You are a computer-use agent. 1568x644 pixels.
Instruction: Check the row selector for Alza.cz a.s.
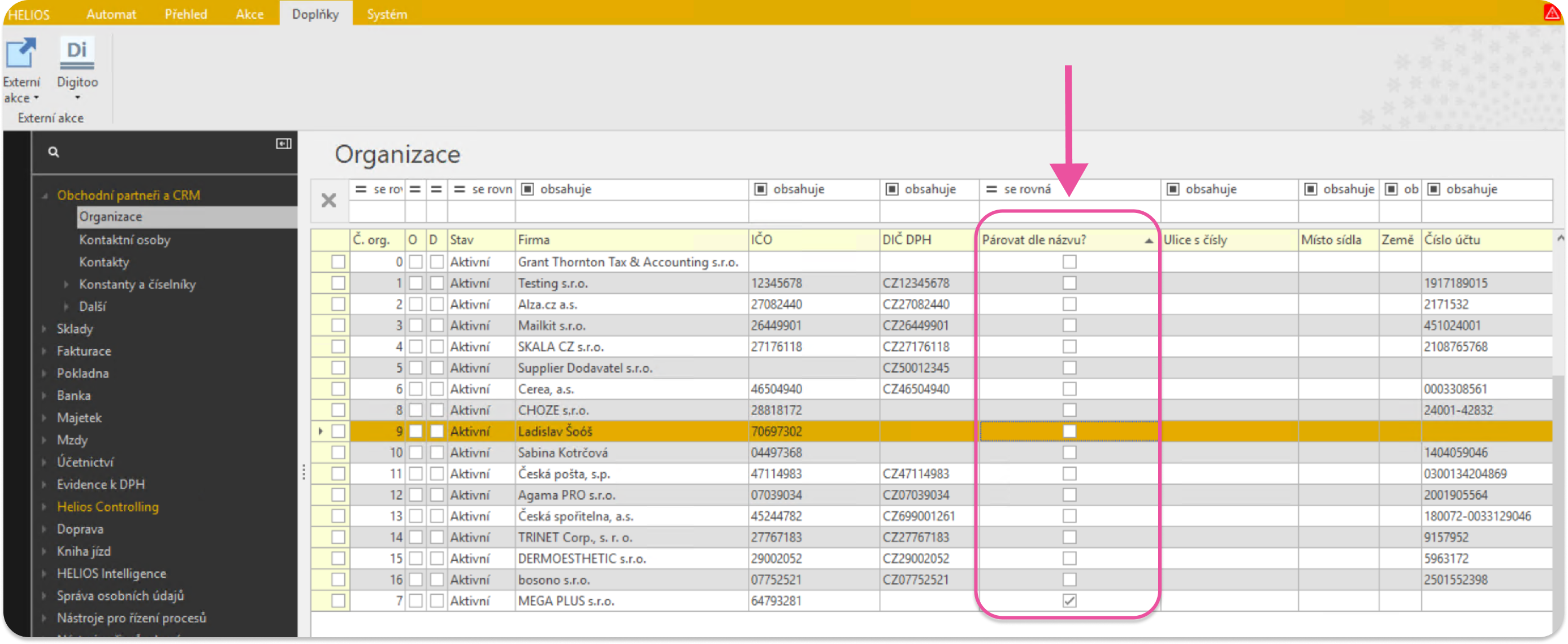[x=339, y=304]
